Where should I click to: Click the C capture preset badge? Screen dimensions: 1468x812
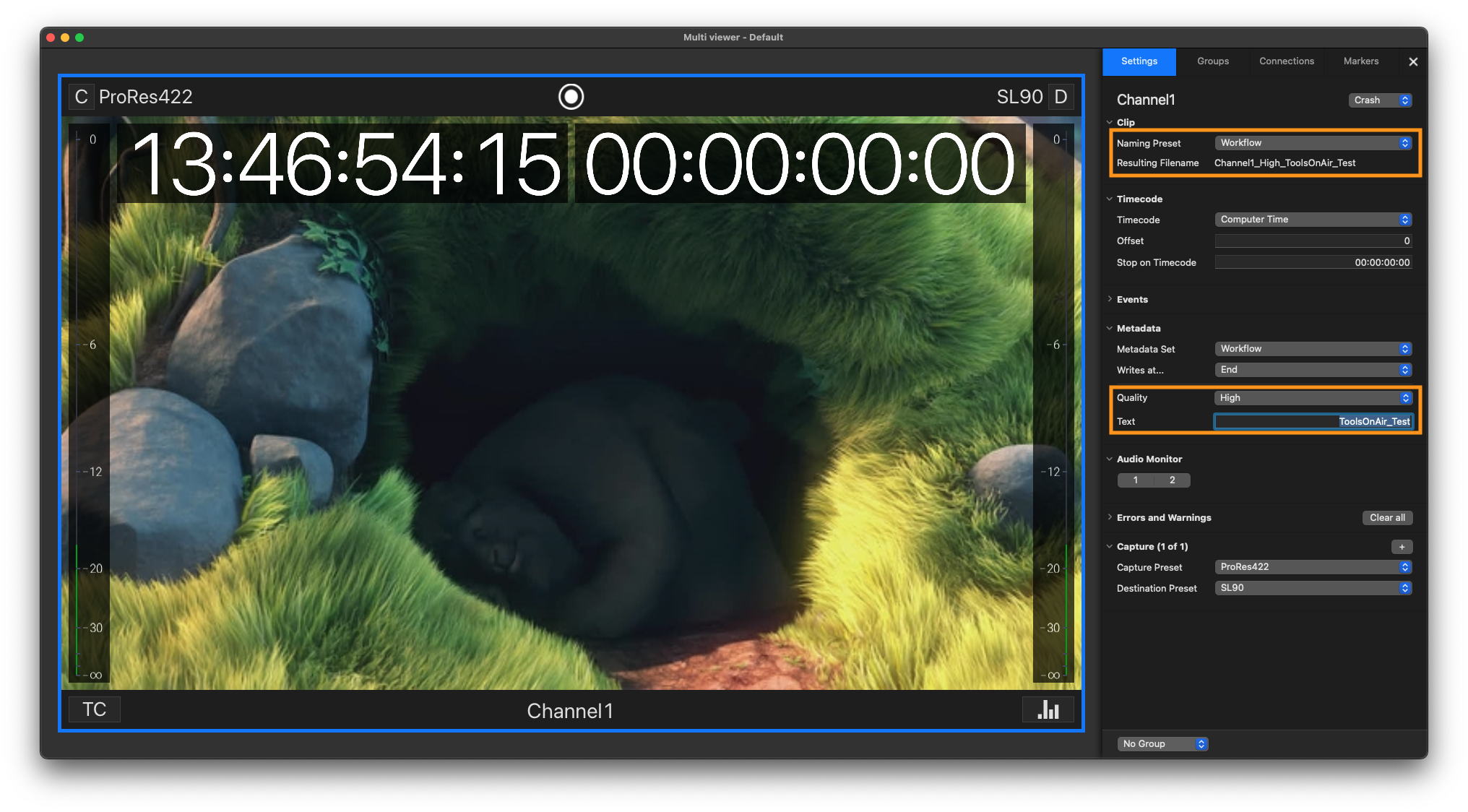click(81, 97)
